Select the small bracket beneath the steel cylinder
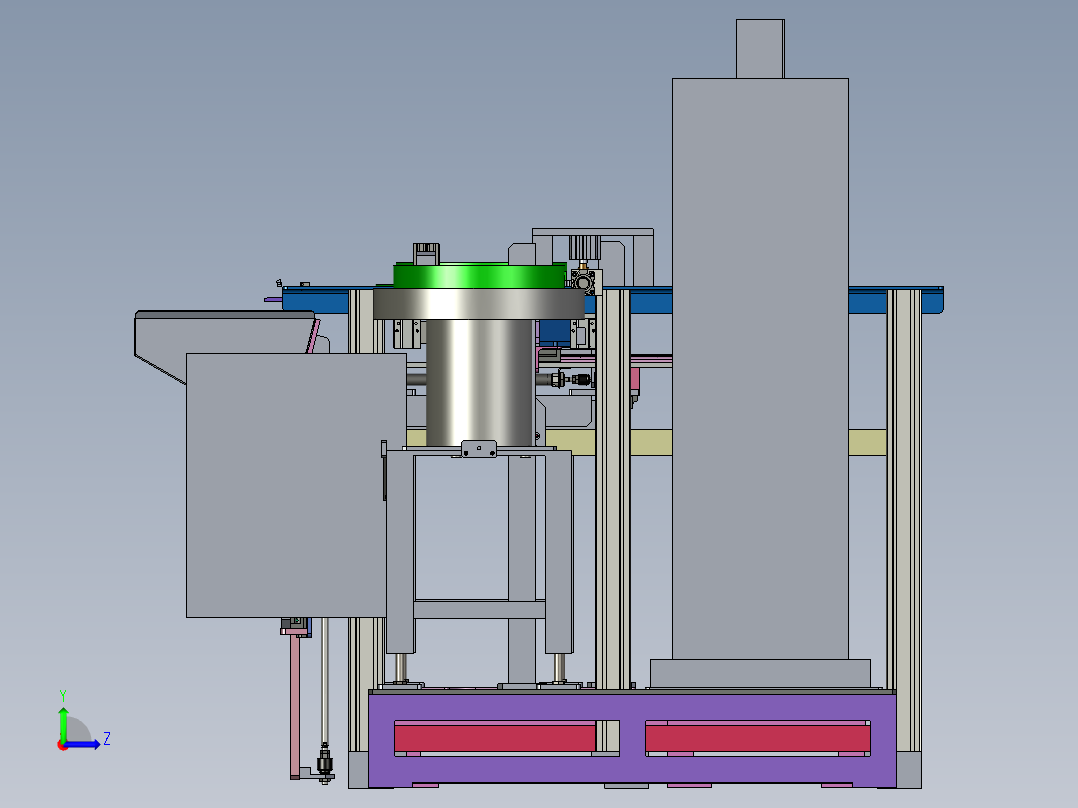 (x=479, y=449)
